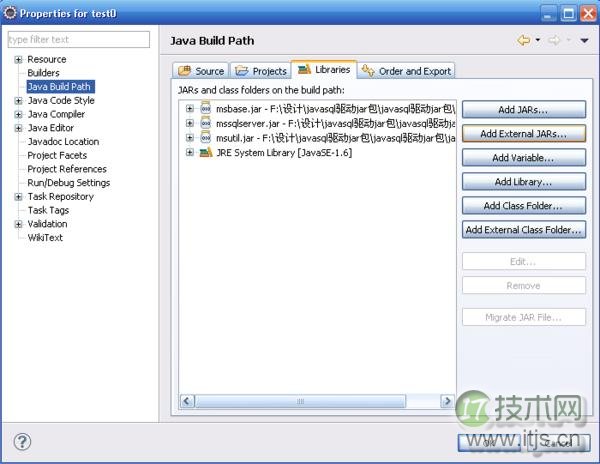Image resolution: width=600 pixels, height=464 pixels.
Task: Expand the Validation node
Action: pos(18,224)
